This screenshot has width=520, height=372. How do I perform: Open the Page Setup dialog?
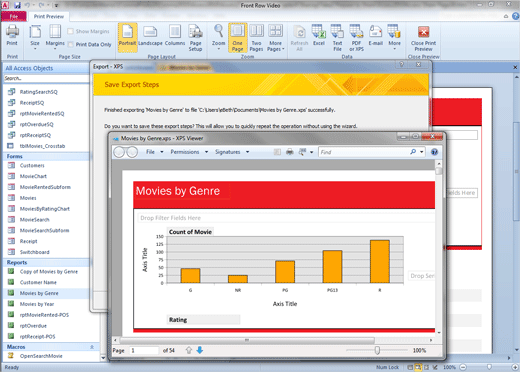[195, 38]
